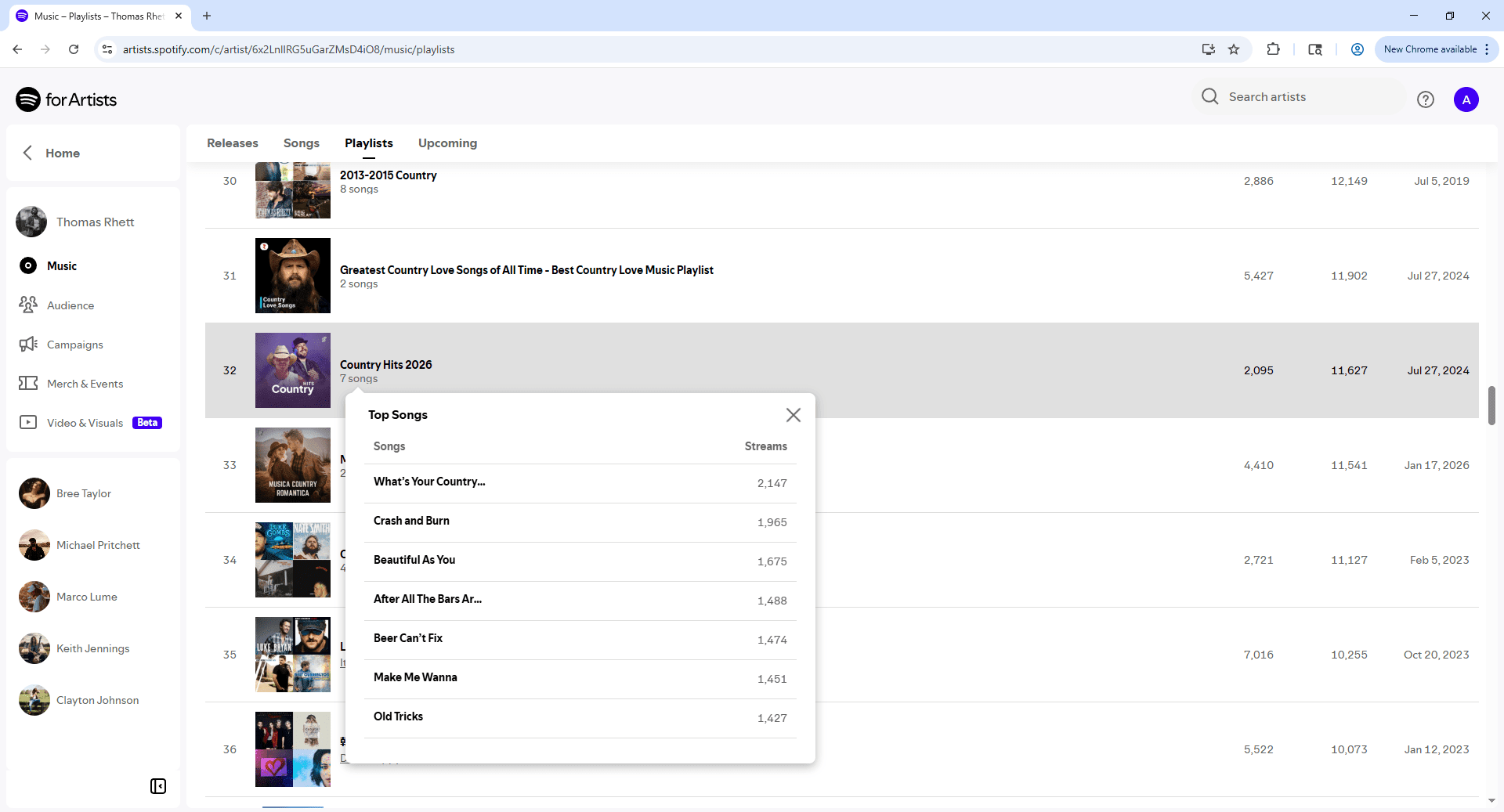Select the Beautiful As You song row
This screenshot has height=812, width=1504.
click(580, 561)
